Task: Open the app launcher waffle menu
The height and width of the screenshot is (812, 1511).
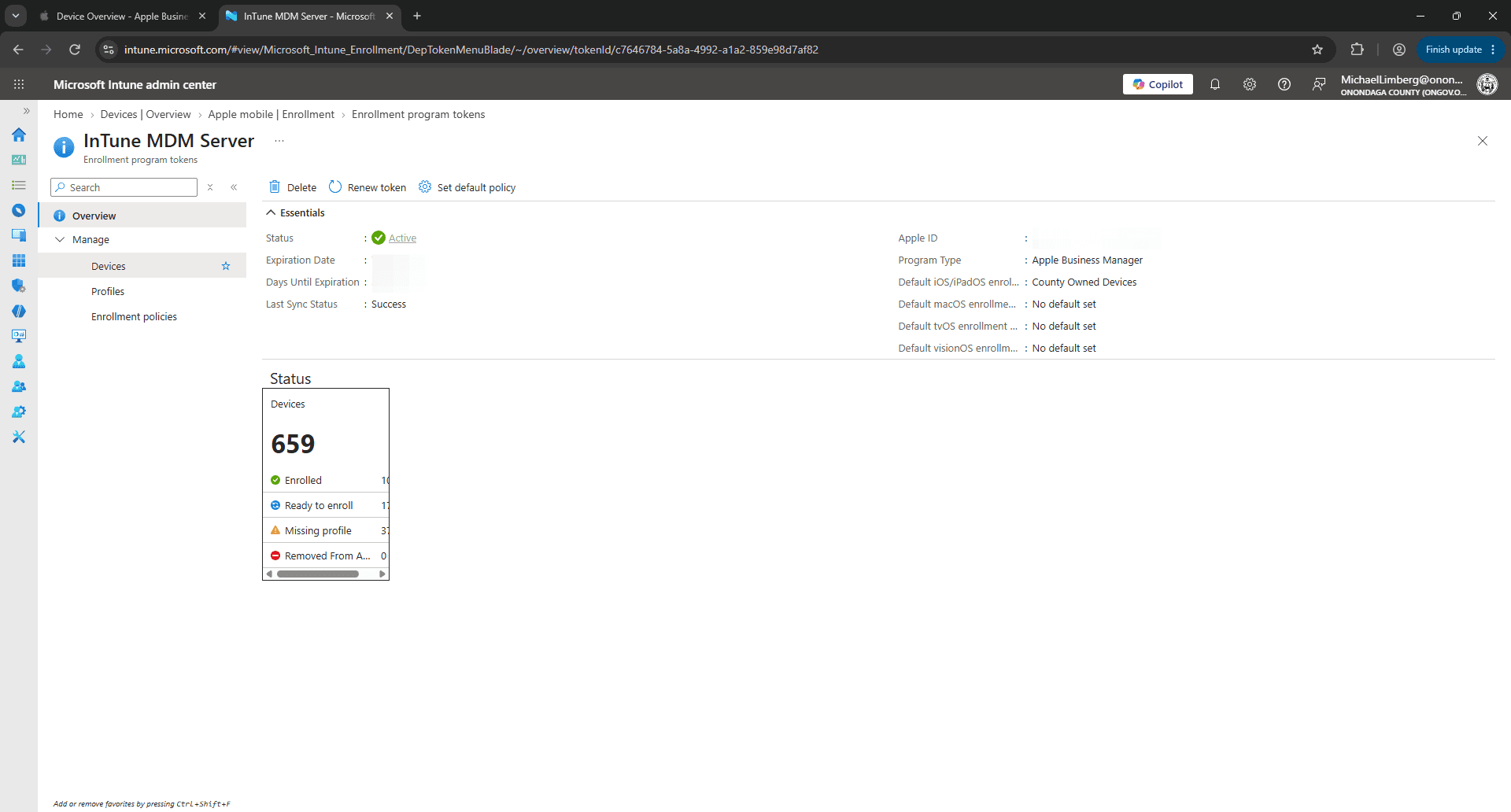Action: click(x=19, y=84)
